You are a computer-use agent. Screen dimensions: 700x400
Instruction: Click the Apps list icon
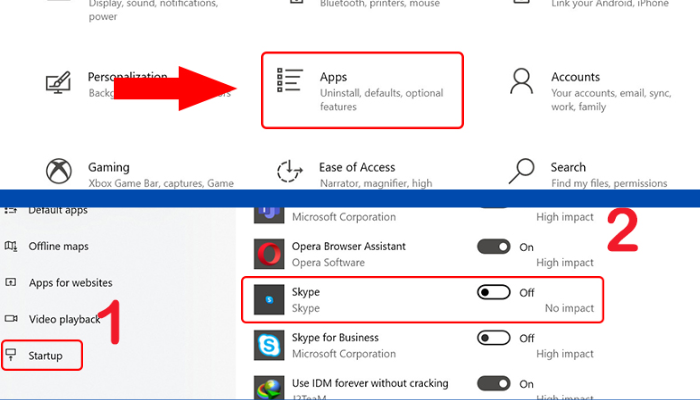[290, 84]
